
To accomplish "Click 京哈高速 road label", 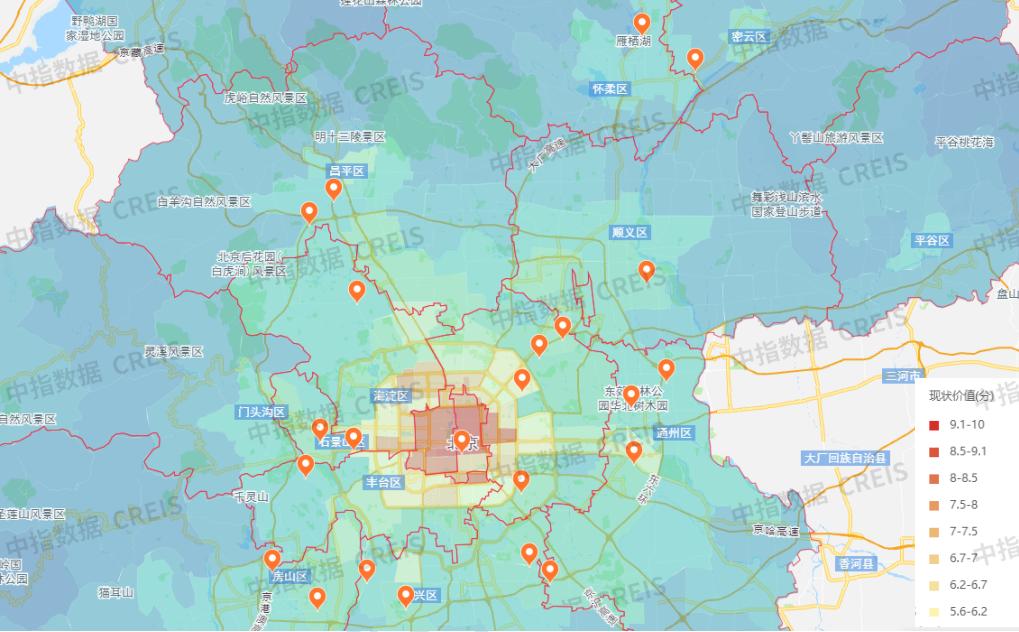I will 776,531.
